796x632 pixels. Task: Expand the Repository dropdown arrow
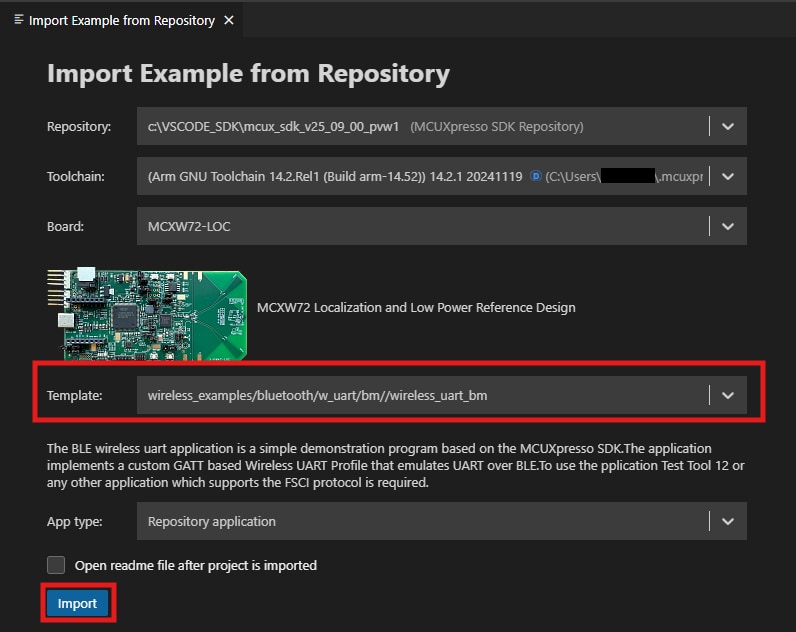(x=728, y=126)
